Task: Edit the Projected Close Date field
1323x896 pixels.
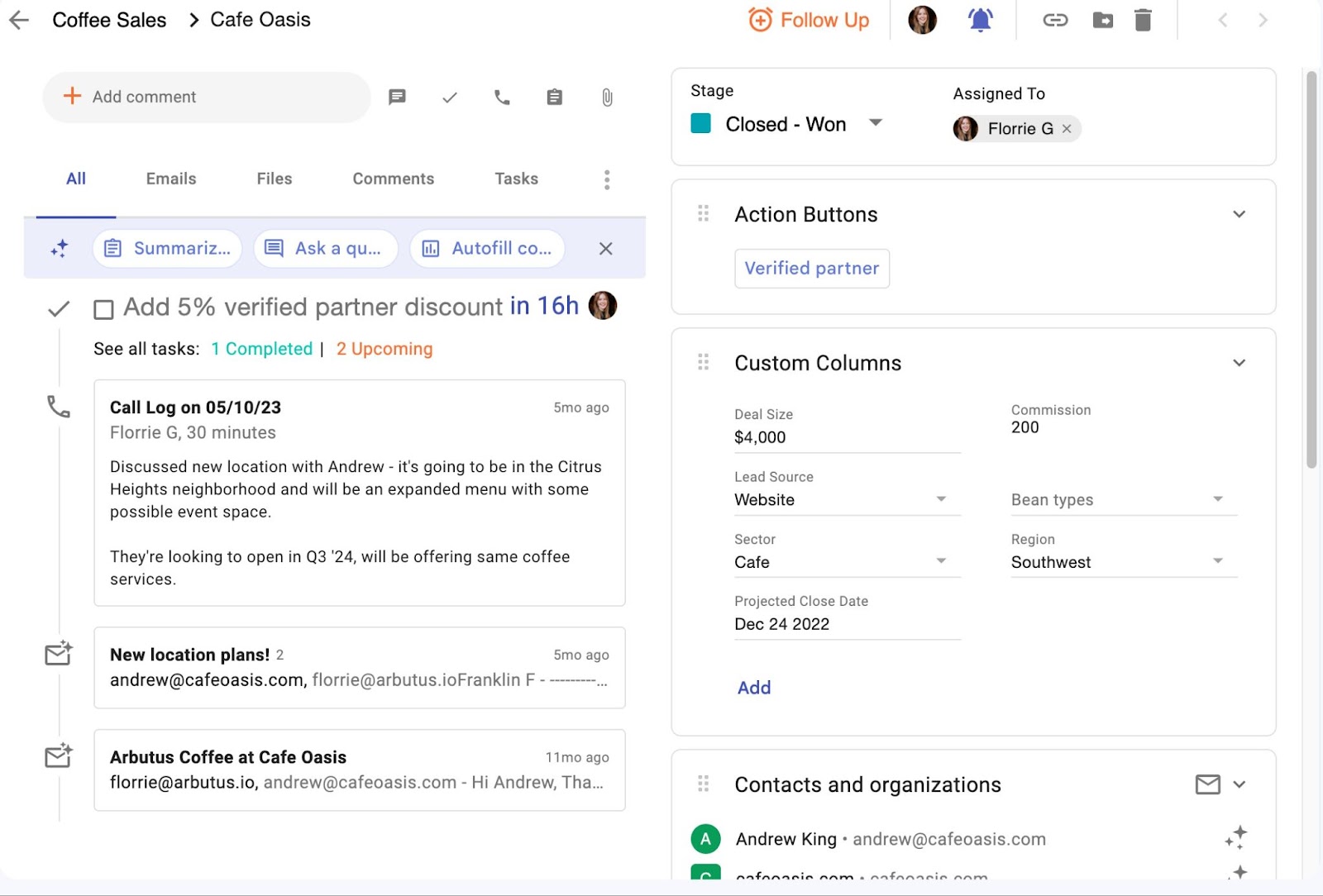Action: [x=848, y=624]
